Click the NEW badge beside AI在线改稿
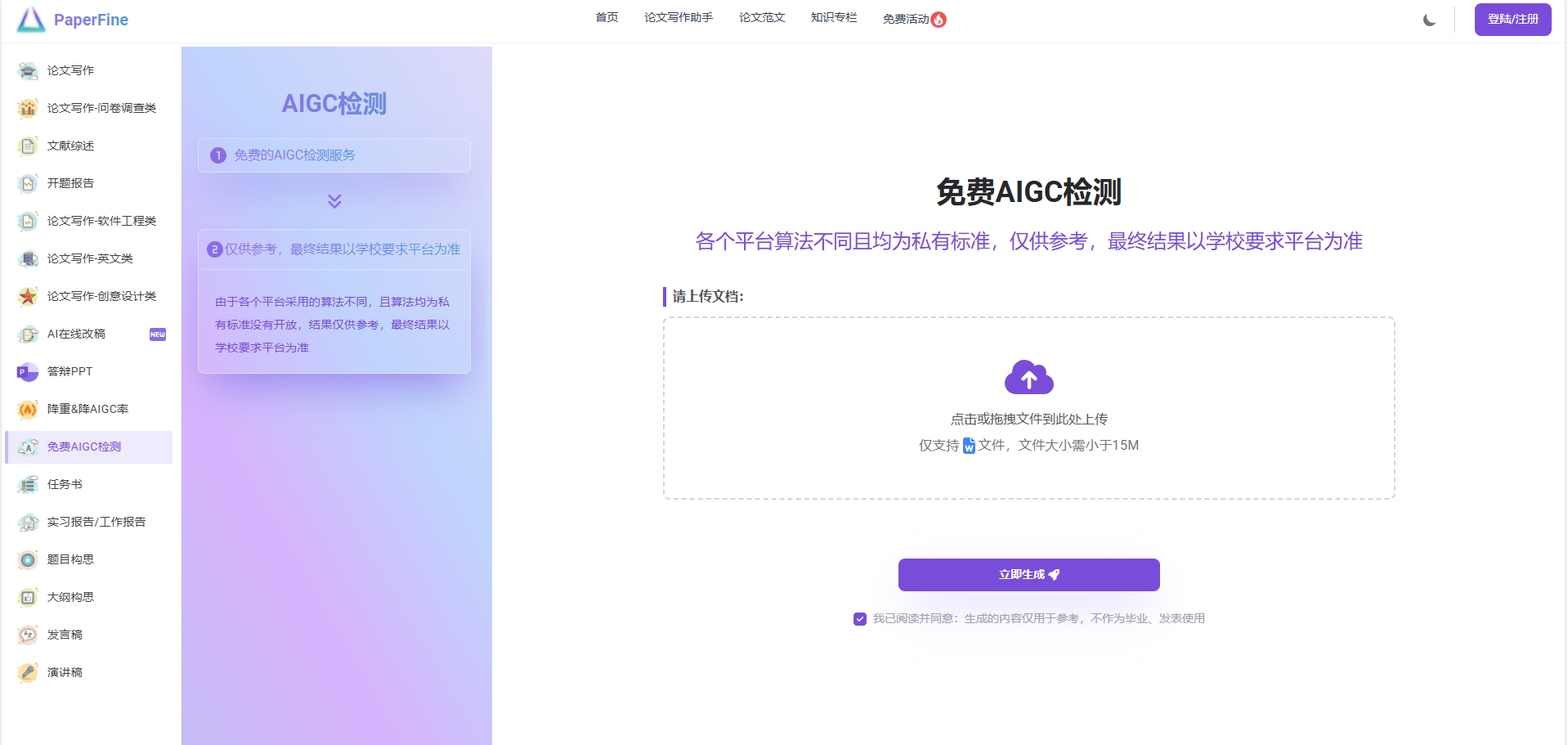 tap(158, 334)
